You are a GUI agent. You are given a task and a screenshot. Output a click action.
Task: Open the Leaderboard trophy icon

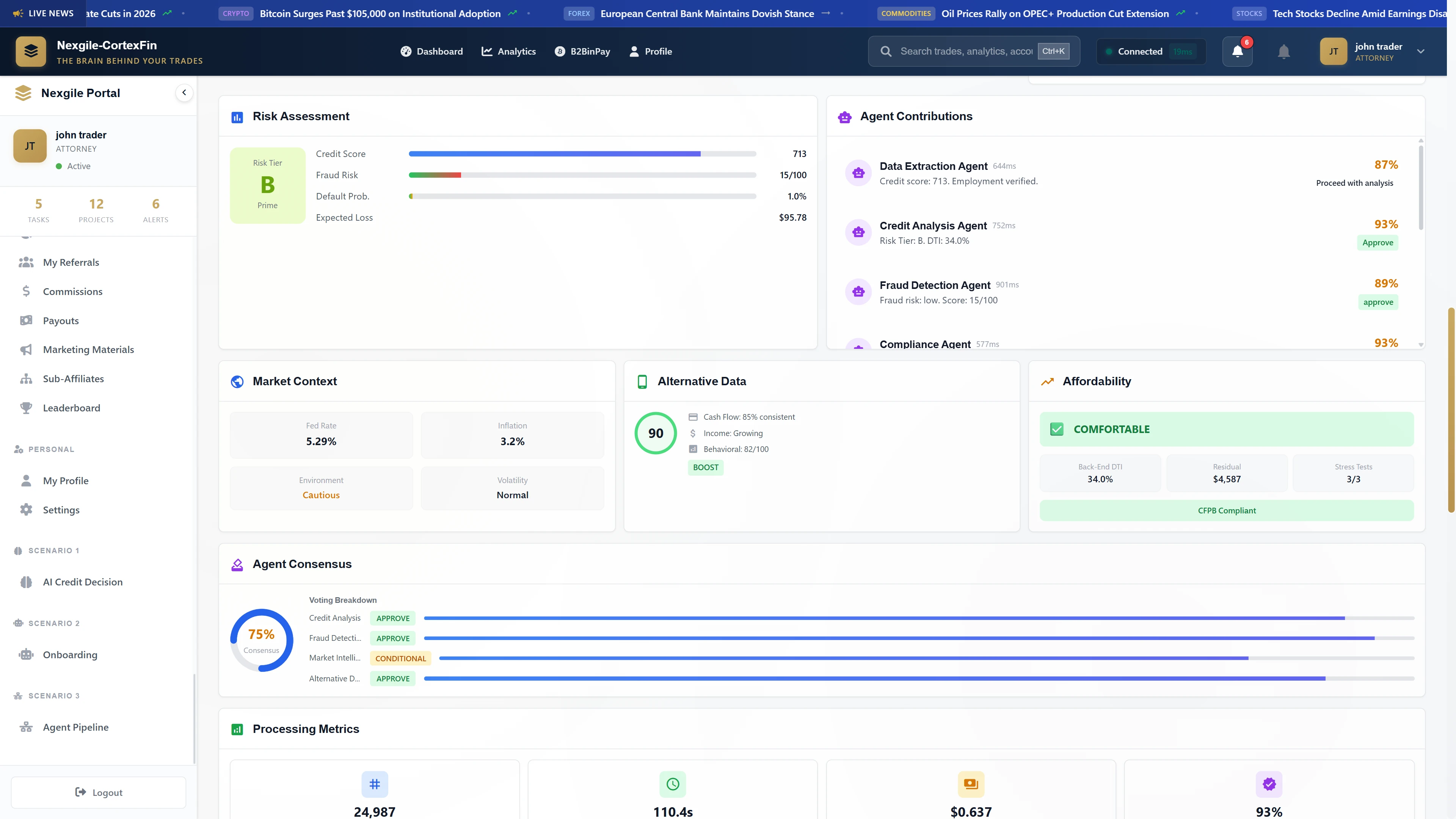coord(26,408)
